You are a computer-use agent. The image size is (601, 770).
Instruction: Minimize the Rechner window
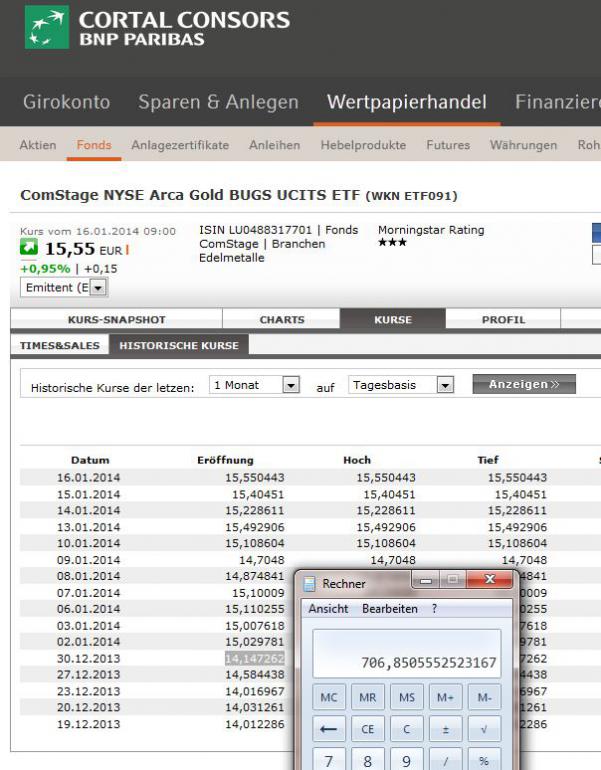pyautogui.click(x=426, y=580)
